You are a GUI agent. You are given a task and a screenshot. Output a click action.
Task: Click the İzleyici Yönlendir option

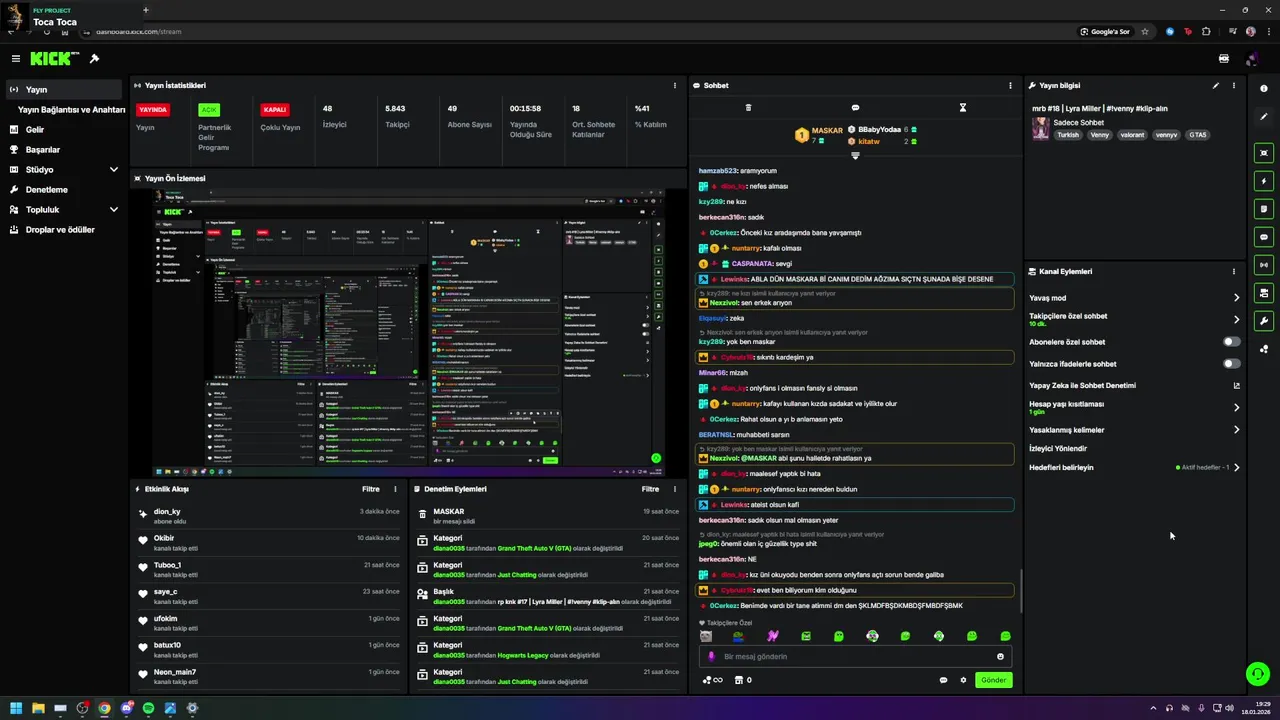(x=1058, y=449)
